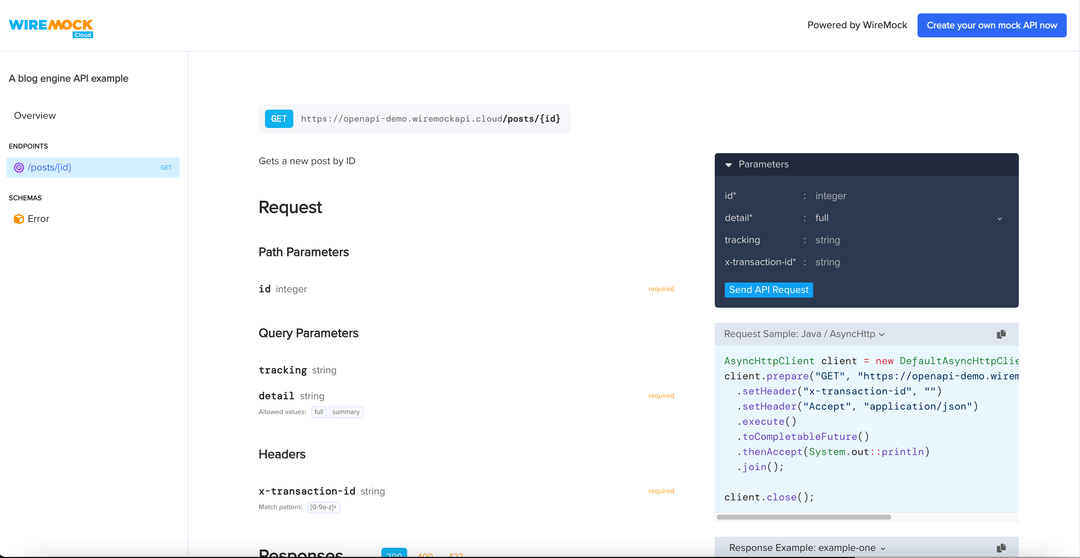
Task: Click the endpoint icon beside /posts/{id}
Action: click(19, 167)
